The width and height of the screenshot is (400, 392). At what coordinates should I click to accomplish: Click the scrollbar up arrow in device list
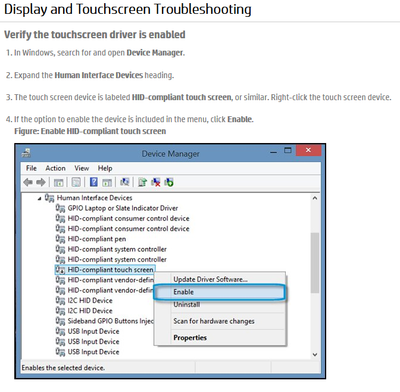[x=315, y=198]
